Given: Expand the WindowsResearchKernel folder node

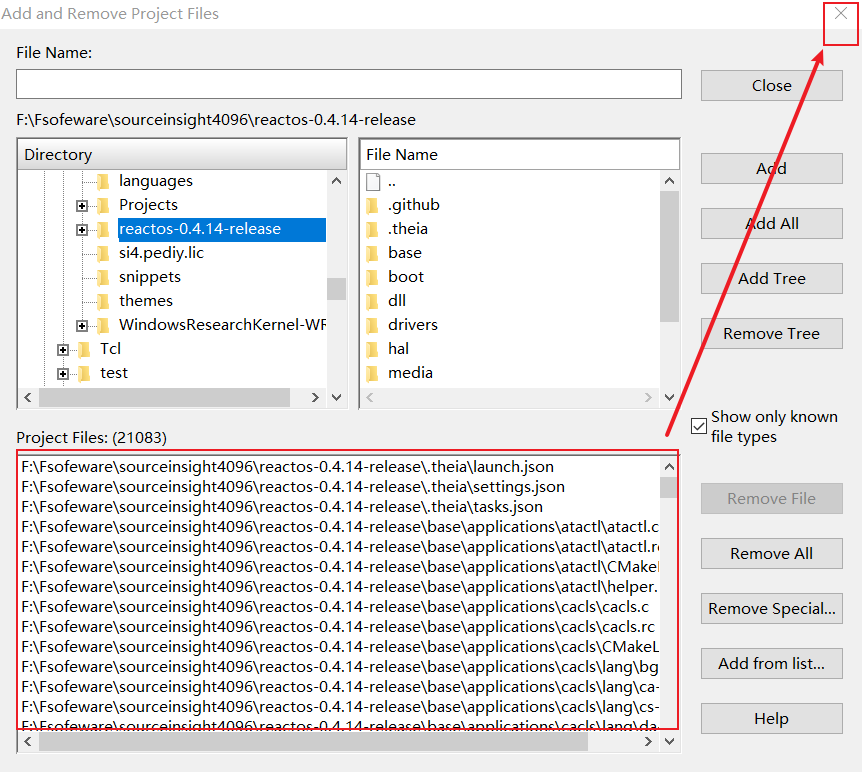Looking at the screenshot, I should (x=82, y=326).
